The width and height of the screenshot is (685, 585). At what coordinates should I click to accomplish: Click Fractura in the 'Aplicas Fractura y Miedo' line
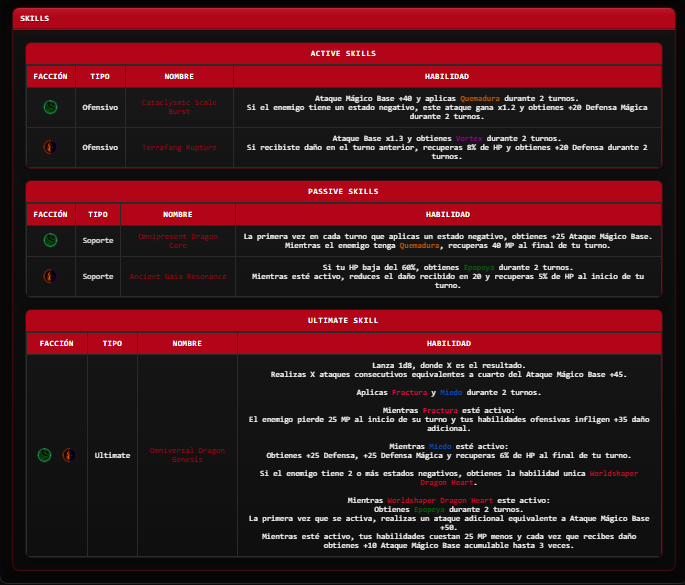(x=409, y=392)
